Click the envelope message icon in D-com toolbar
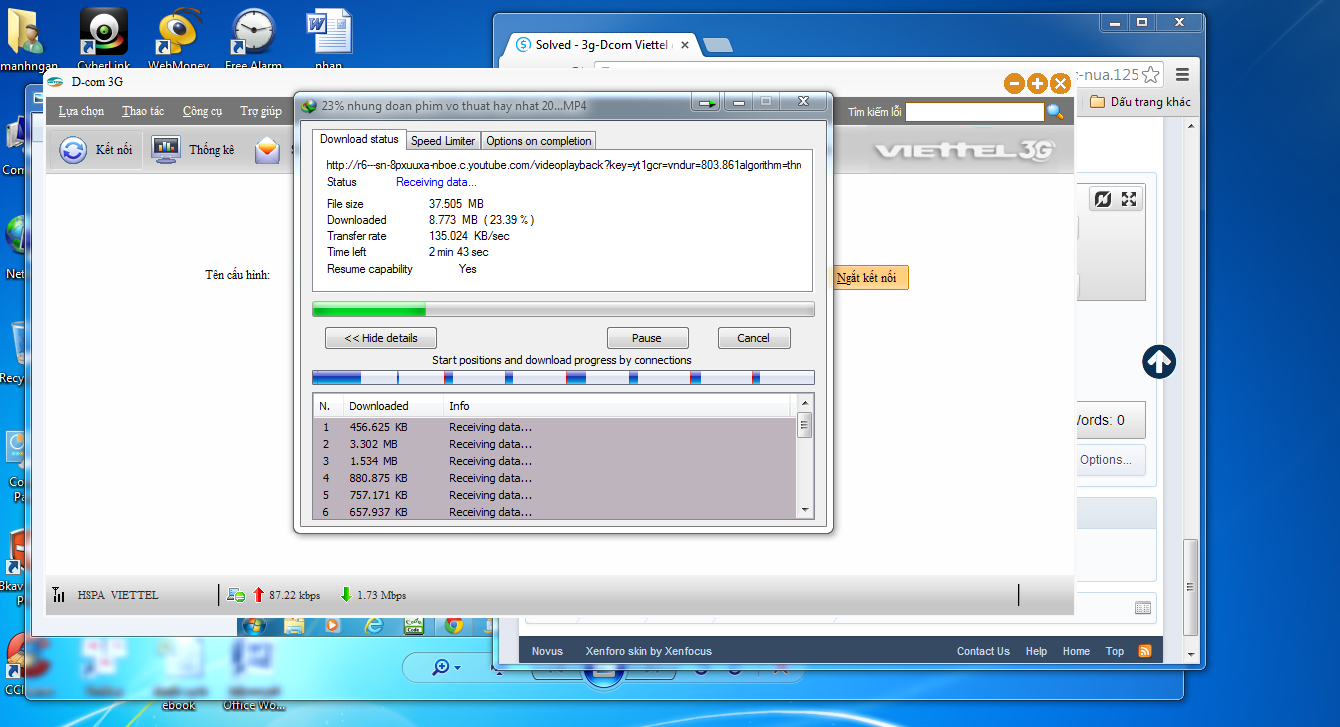 pyautogui.click(x=267, y=150)
